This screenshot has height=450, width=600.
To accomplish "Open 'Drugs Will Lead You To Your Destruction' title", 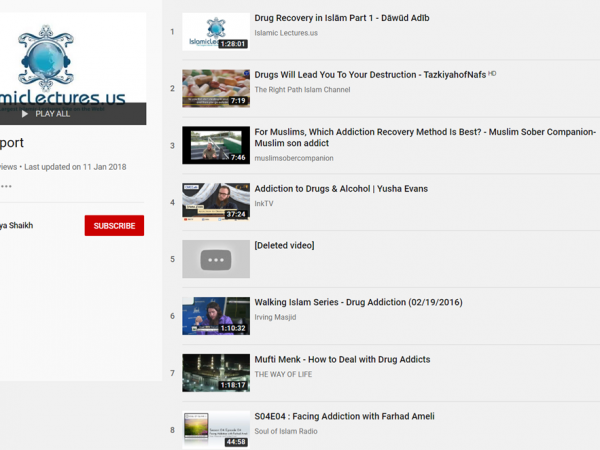I will 370,75.
